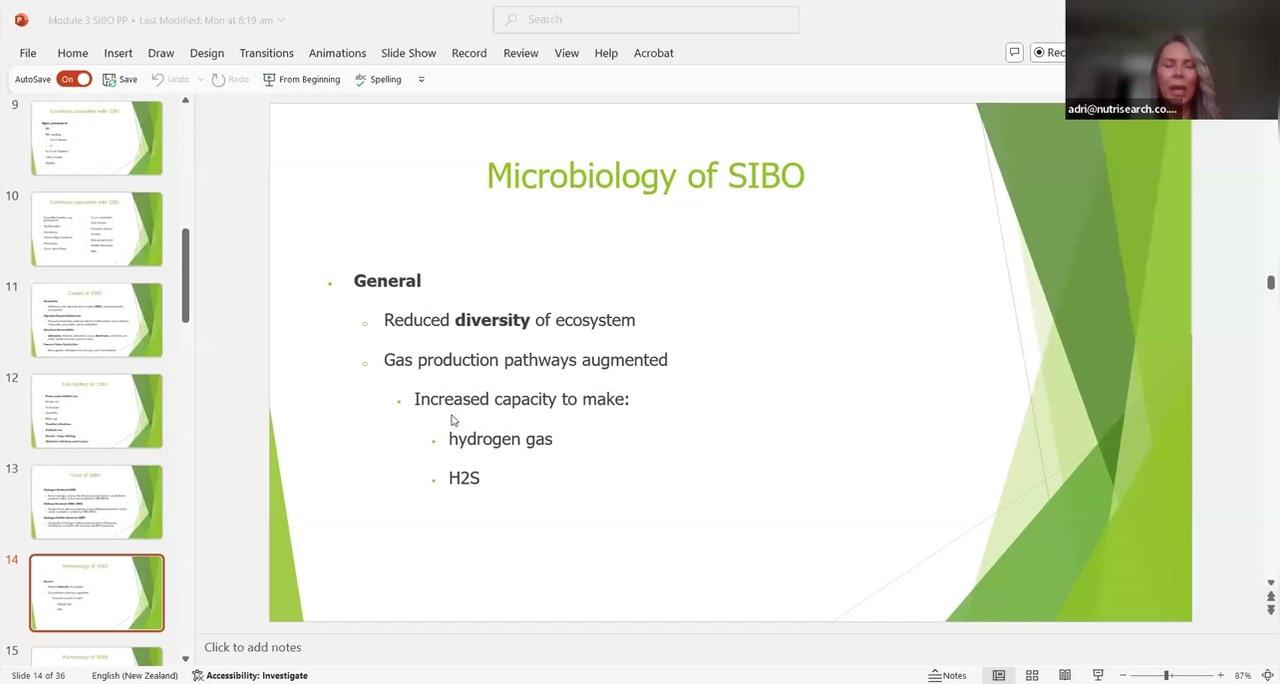Screen dimensions: 1280x684
Task: Click the thumbnail pane scroll down arrow
Action: coord(185,658)
